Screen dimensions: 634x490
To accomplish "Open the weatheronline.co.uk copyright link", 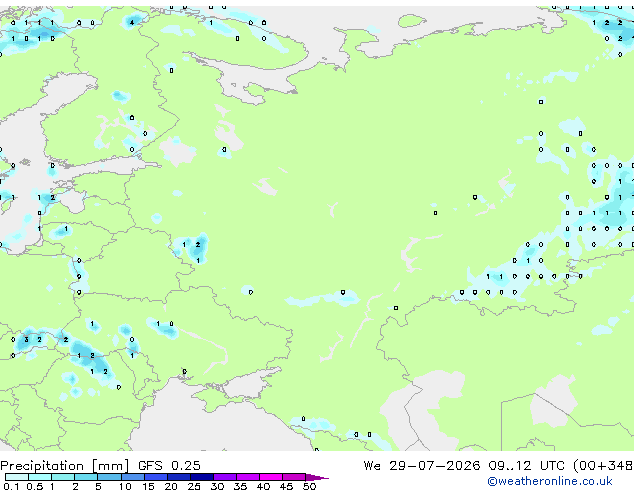I will click(x=550, y=481).
